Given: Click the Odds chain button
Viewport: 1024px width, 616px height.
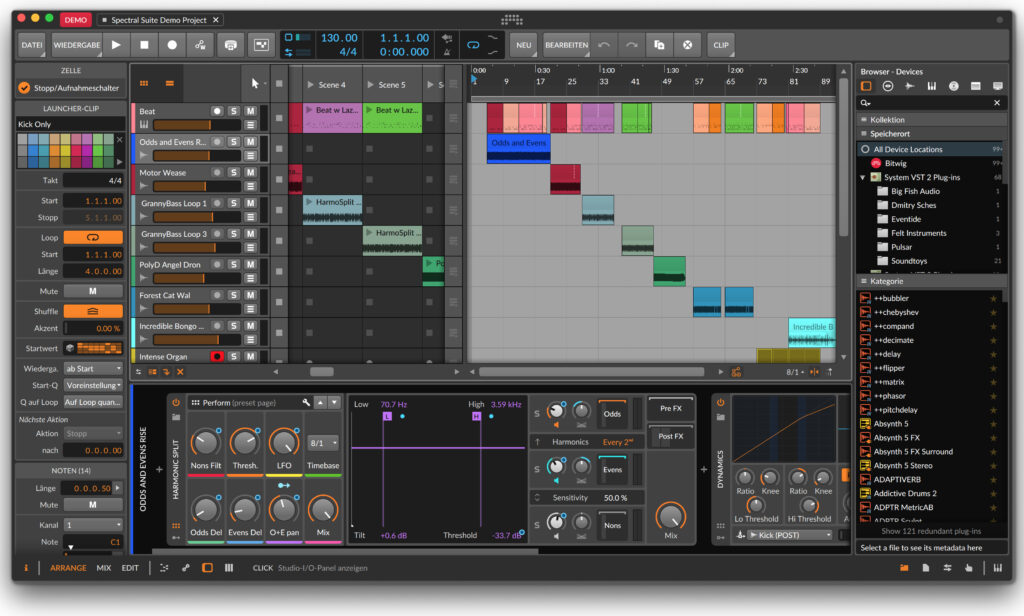Looking at the screenshot, I should point(612,413).
